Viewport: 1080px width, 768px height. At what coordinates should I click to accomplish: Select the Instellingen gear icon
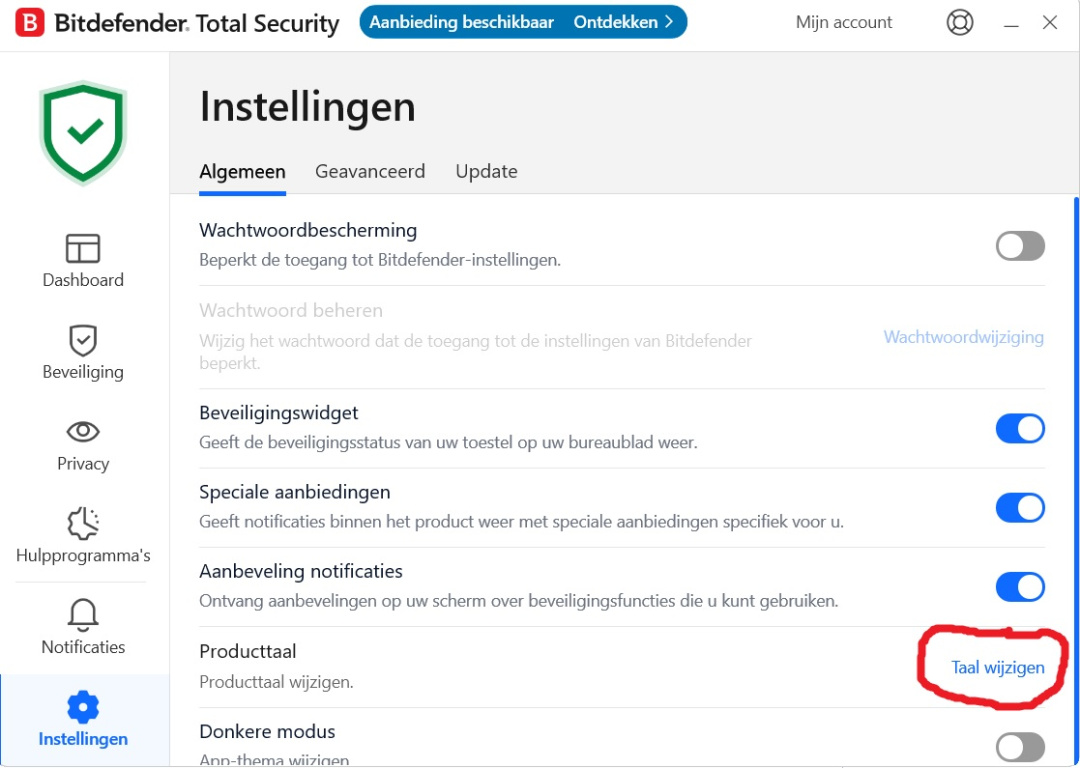point(83,707)
